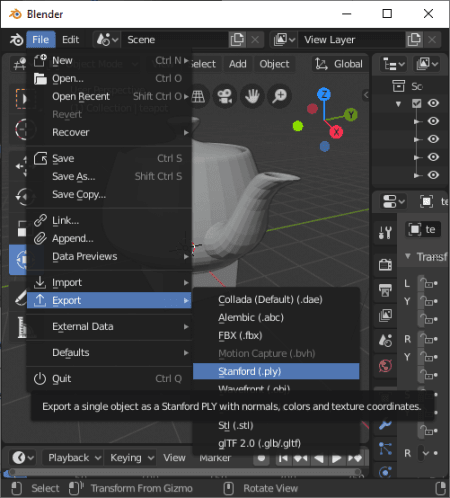Image resolution: width=450 pixels, height=498 pixels.
Task: Click Append... in File menu
Action: coord(109,238)
